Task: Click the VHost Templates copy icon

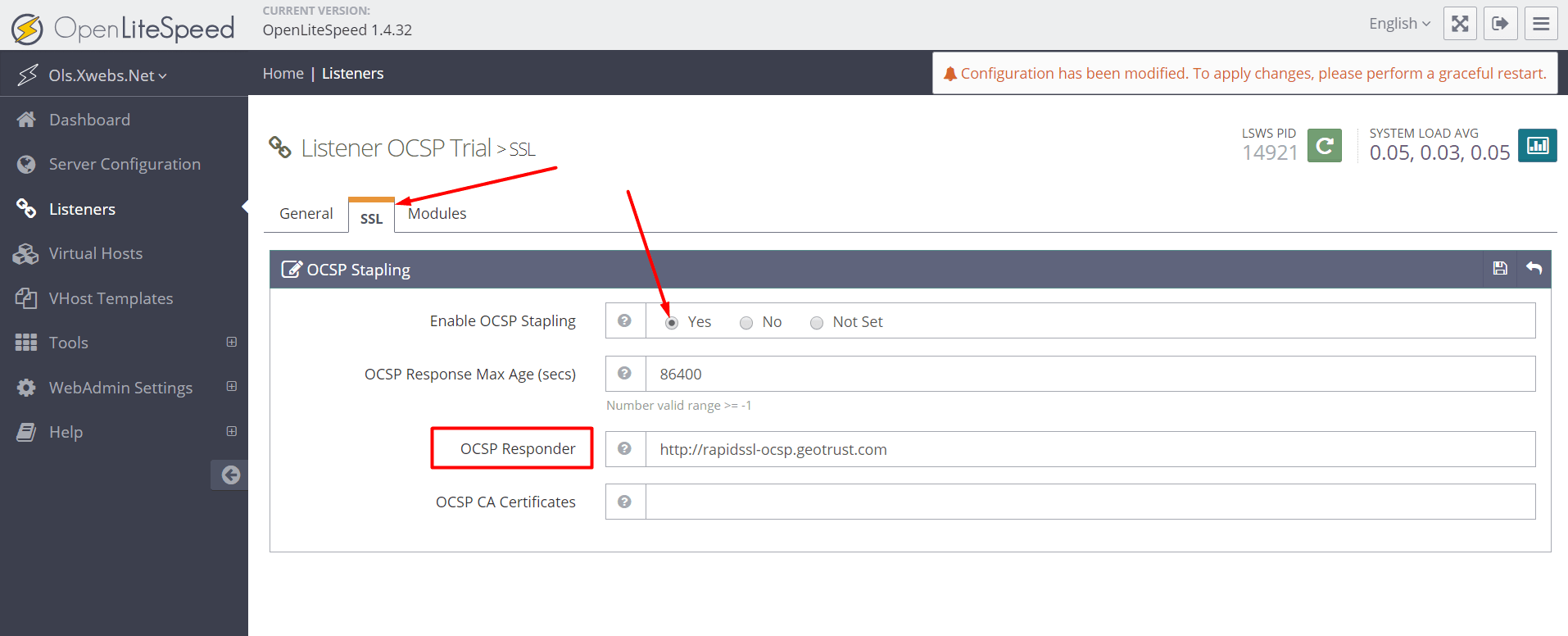Action: pos(26,298)
